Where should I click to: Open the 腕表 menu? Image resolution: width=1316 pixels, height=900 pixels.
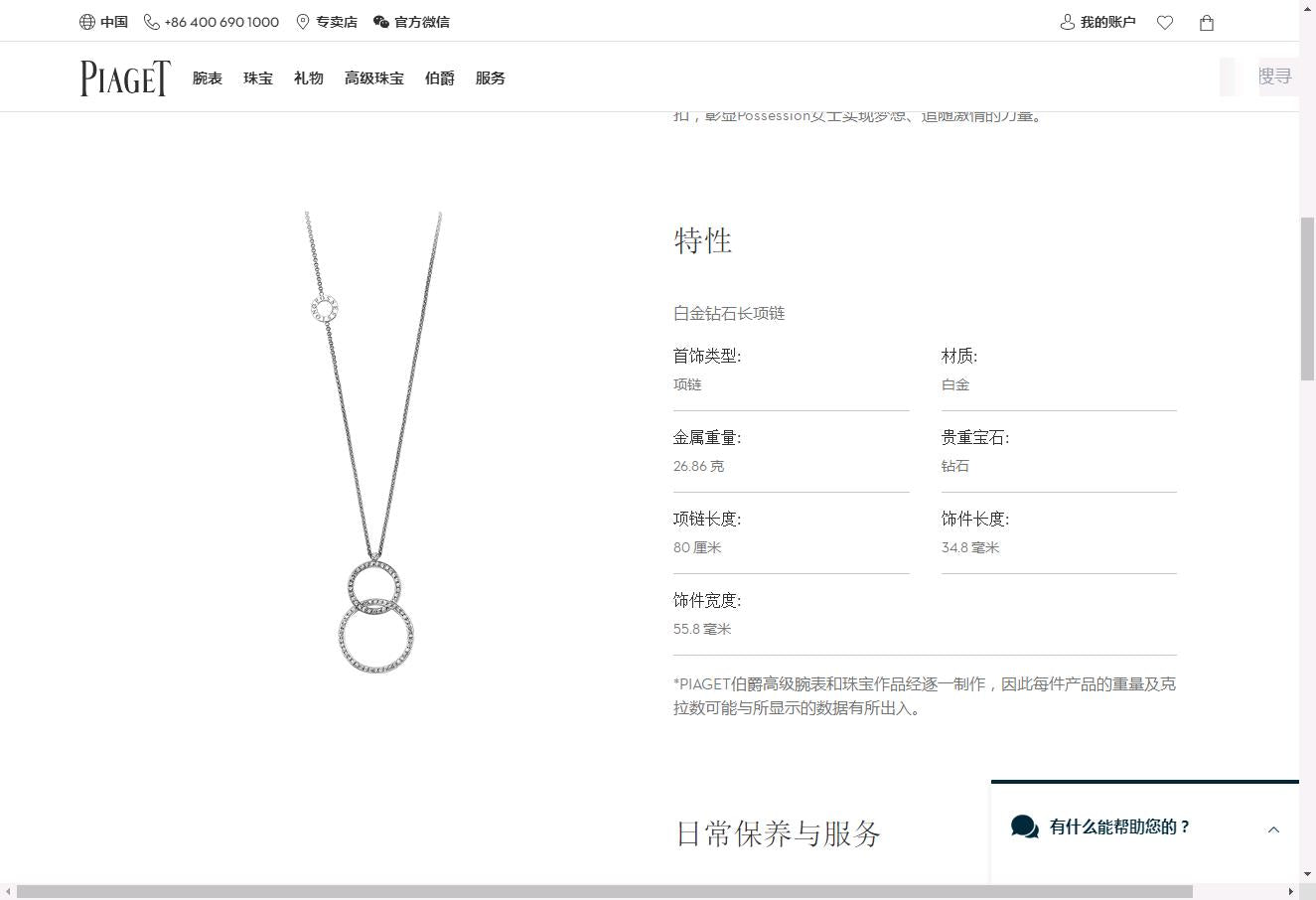[208, 78]
